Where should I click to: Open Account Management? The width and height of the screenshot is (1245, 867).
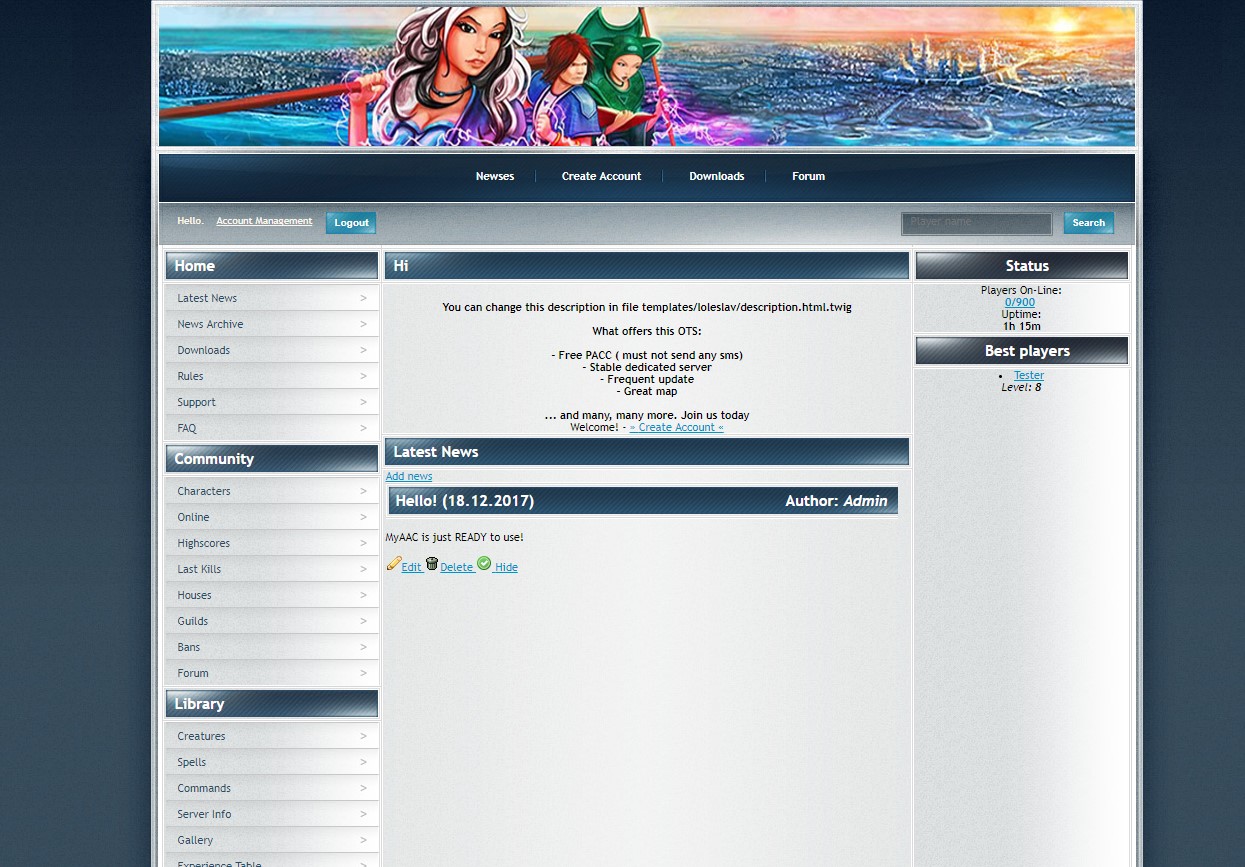pos(264,220)
